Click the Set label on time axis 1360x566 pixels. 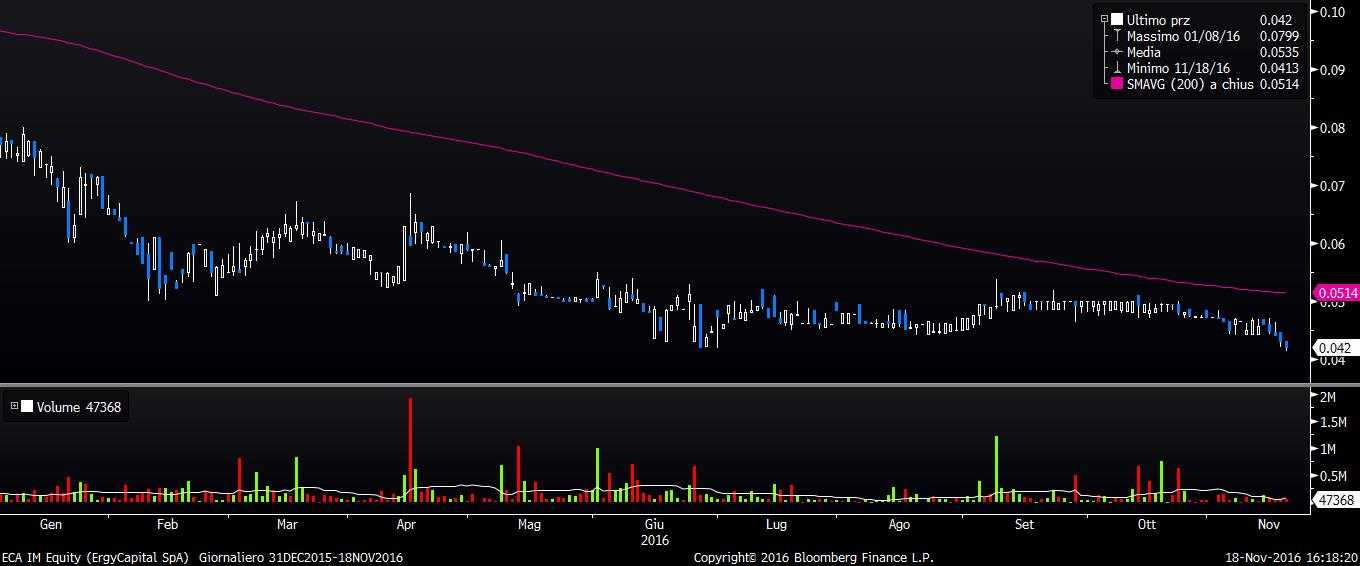[1025, 524]
